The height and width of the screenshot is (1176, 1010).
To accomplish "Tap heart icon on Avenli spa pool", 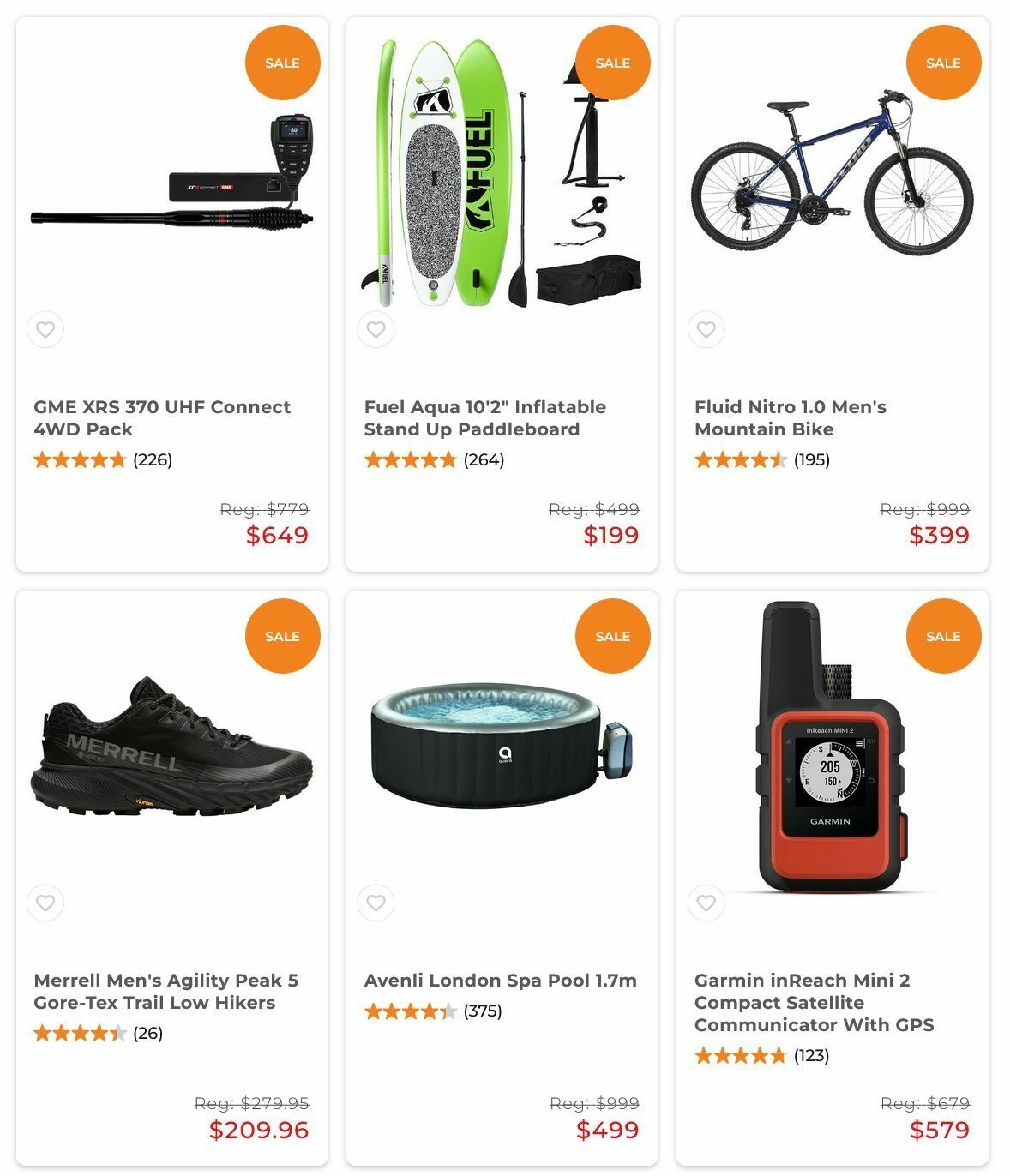I will (376, 903).
